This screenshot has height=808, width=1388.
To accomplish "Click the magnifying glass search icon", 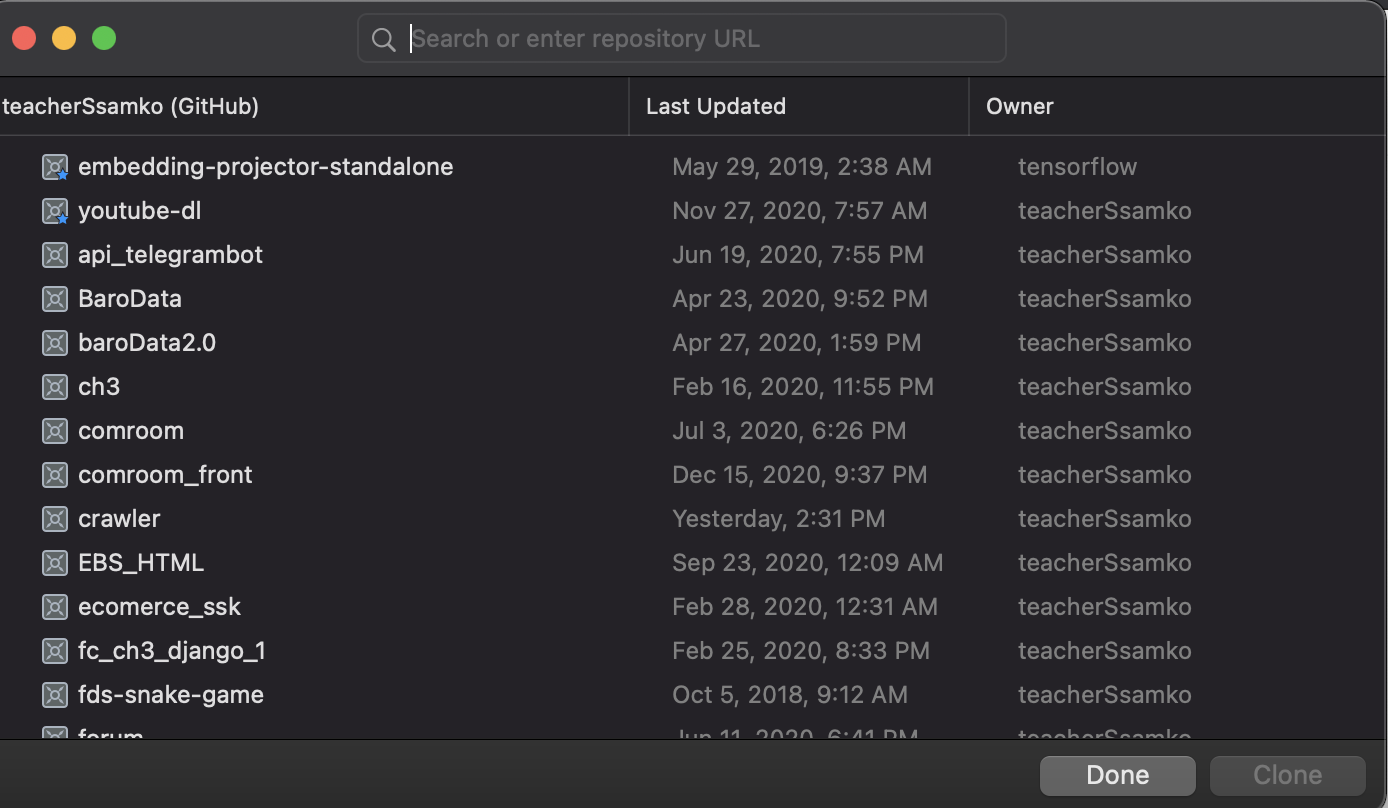I will (x=384, y=39).
